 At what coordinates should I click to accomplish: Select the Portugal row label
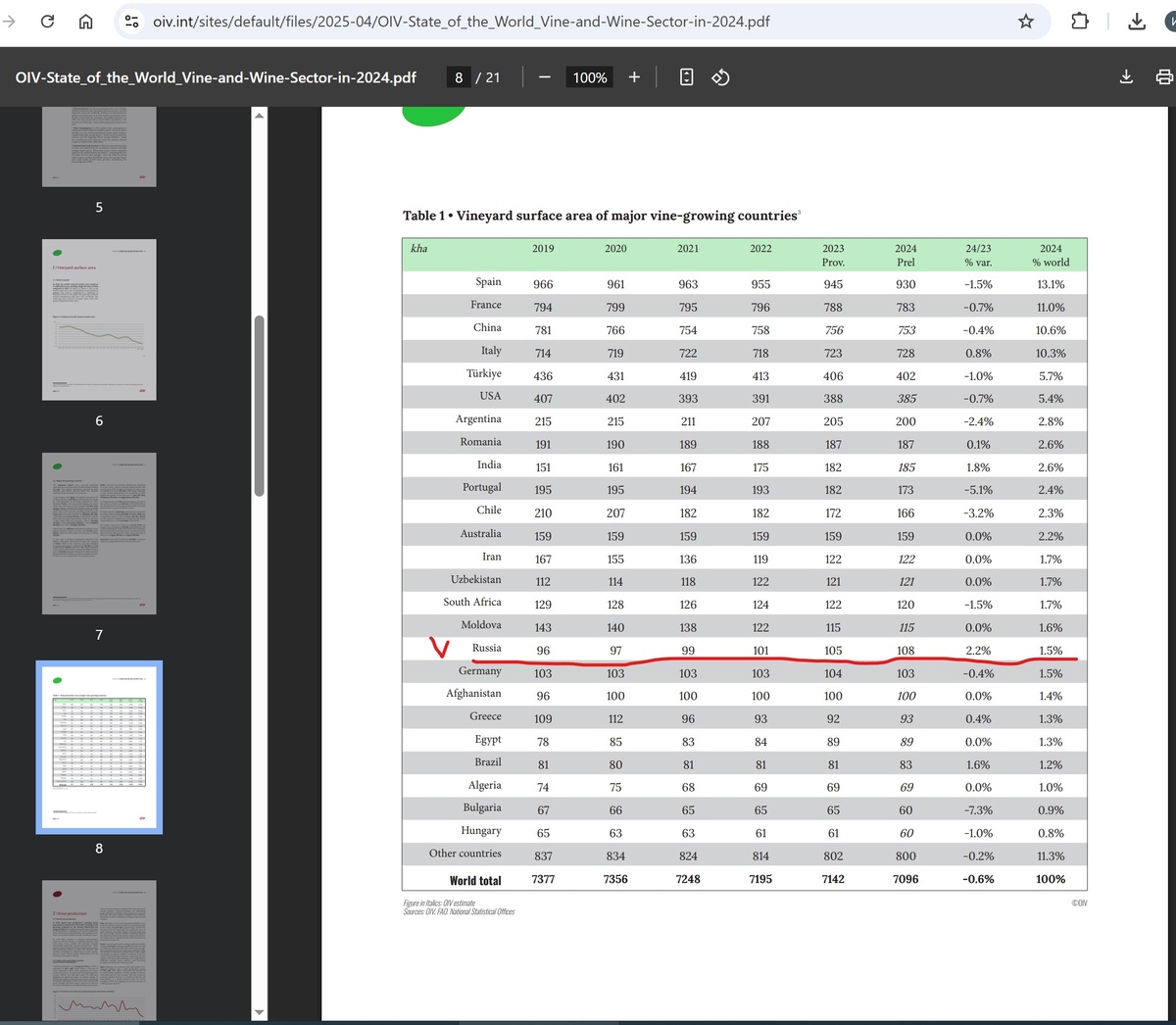pyautogui.click(x=482, y=487)
